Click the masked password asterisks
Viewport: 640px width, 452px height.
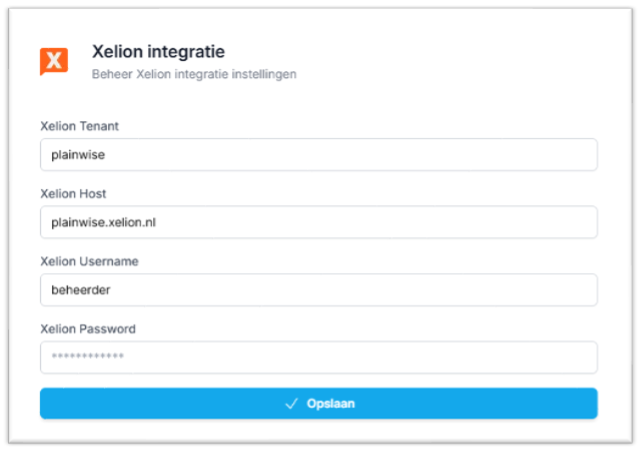coord(88,357)
